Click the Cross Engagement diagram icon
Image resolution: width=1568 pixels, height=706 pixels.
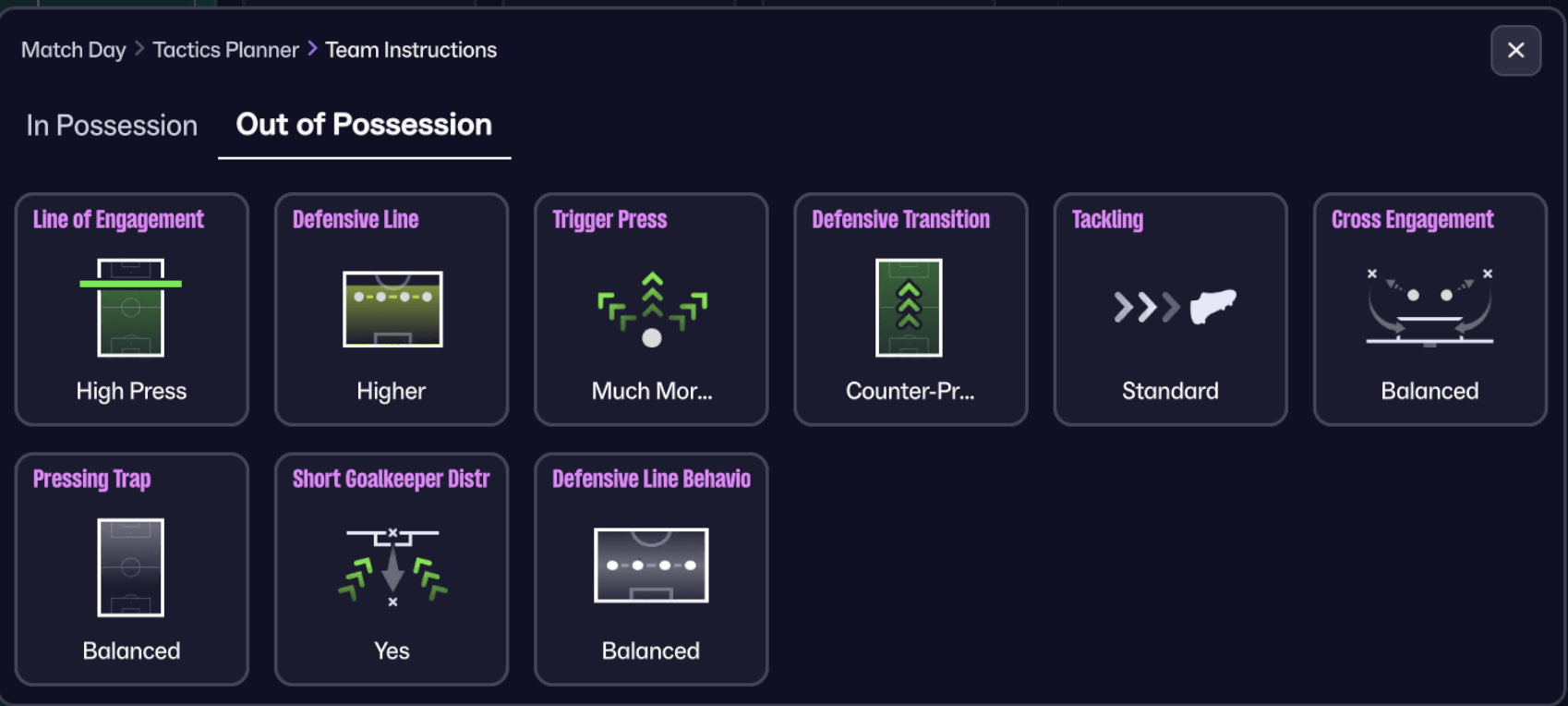[1429, 307]
